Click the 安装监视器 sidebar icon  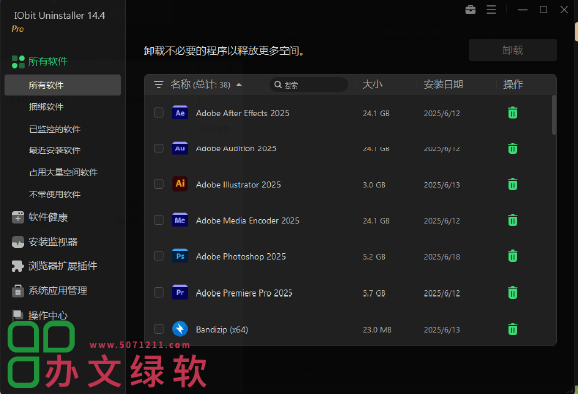(18, 242)
